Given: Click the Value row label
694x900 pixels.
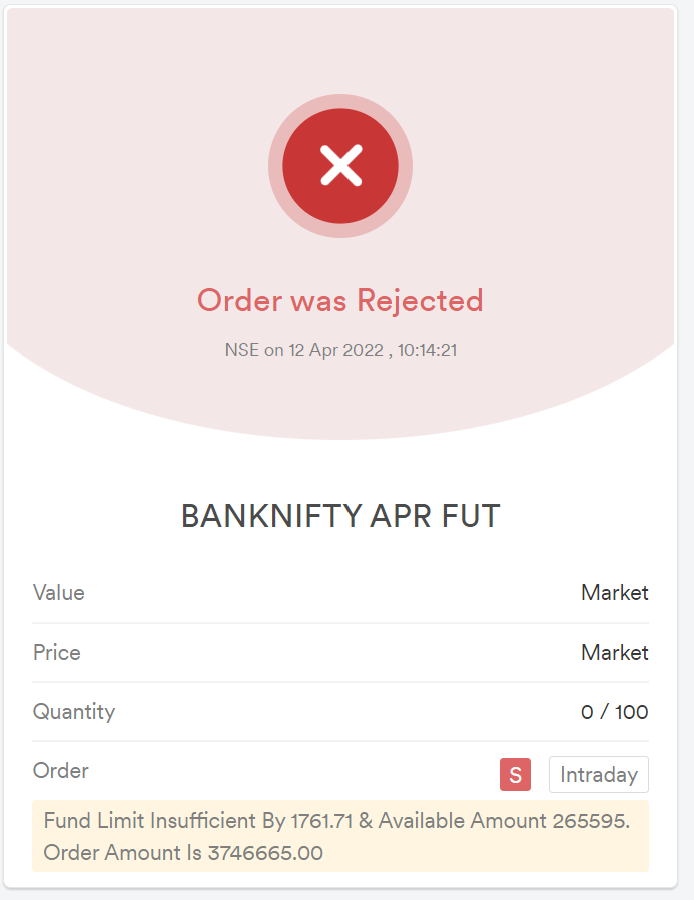Looking at the screenshot, I should point(59,592).
